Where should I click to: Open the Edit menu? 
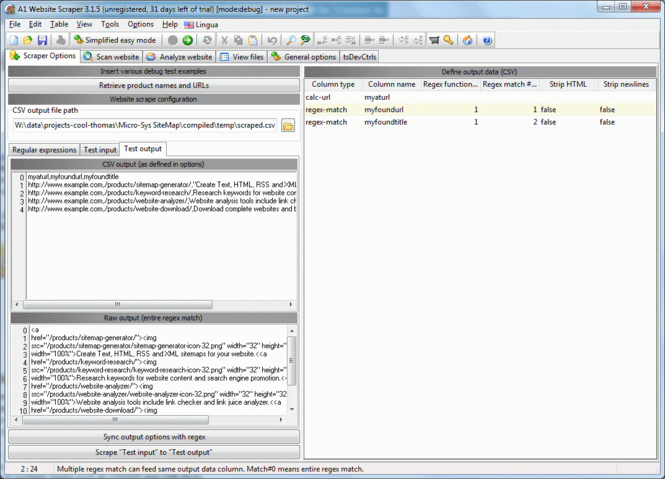pyautogui.click(x=35, y=24)
